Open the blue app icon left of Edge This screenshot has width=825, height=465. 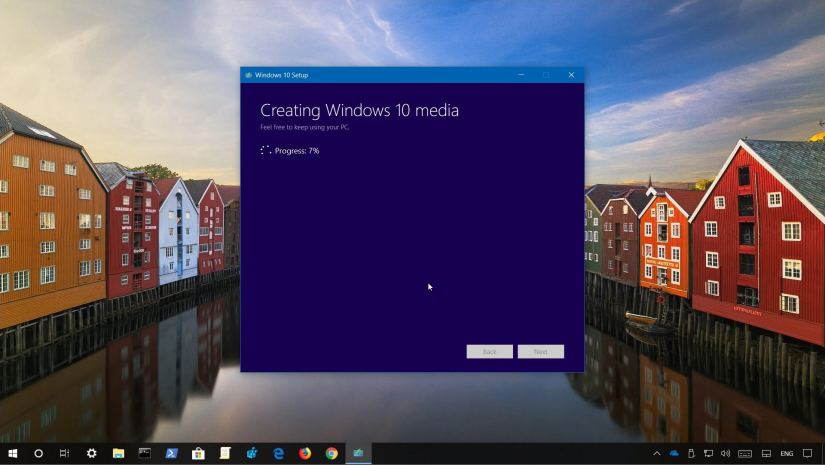tap(252, 453)
